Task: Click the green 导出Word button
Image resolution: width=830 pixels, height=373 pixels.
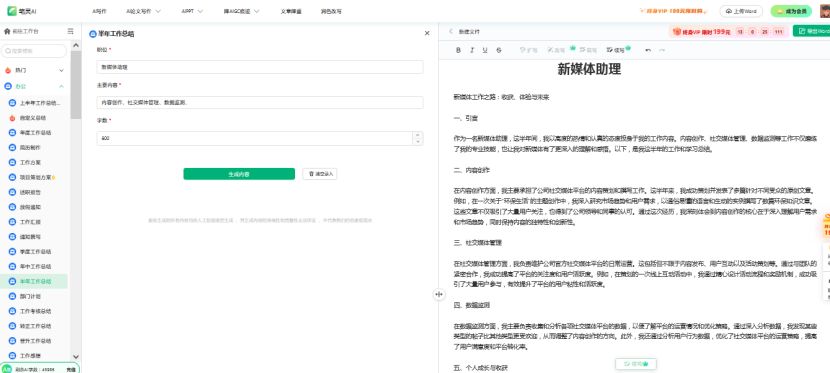Action: pyautogui.click(x=811, y=31)
